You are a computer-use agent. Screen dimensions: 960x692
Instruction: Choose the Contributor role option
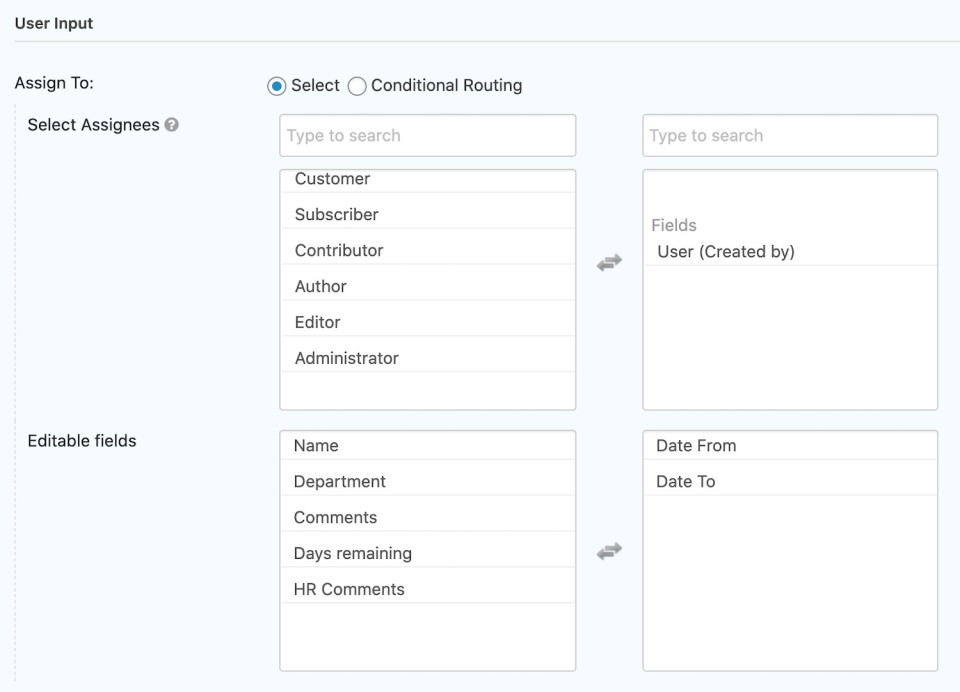point(339,250)
